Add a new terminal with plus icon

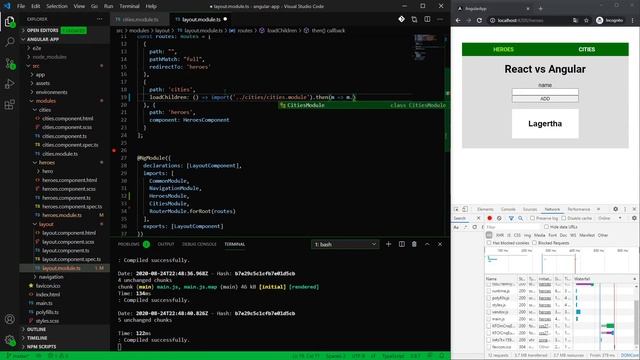tap(388, 244)
